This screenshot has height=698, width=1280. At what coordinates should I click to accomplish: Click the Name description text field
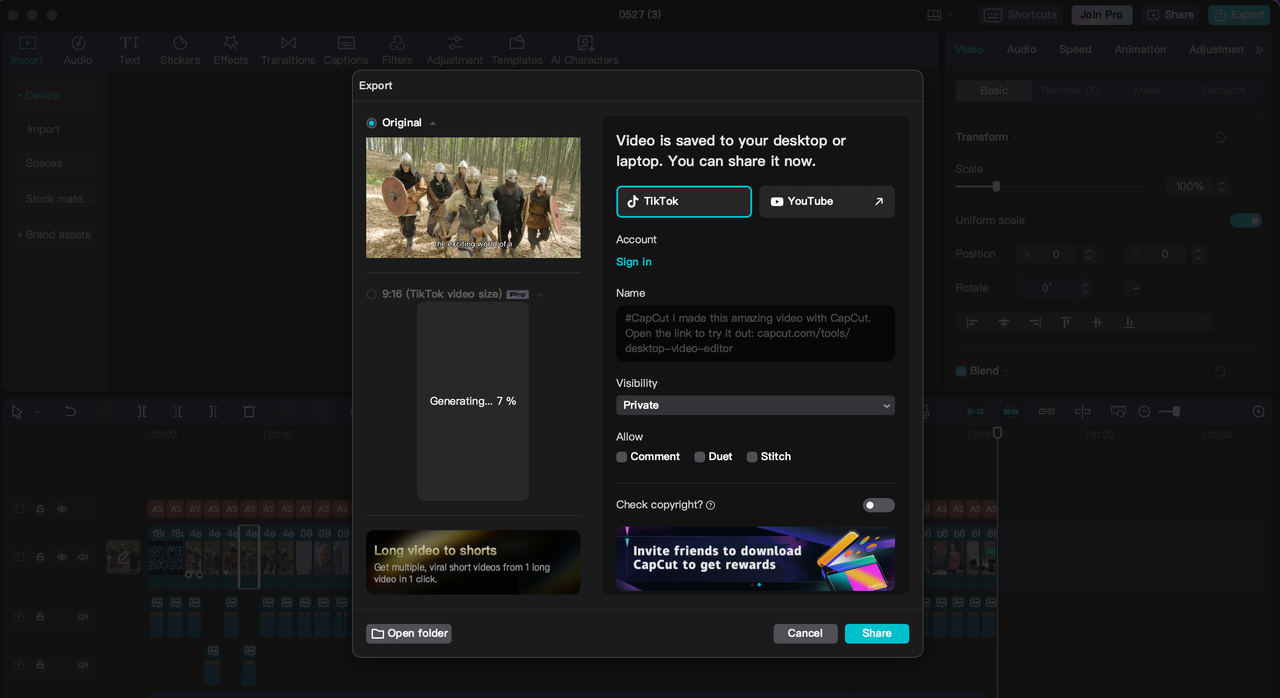pyautogui.click(x=755, y=333)
